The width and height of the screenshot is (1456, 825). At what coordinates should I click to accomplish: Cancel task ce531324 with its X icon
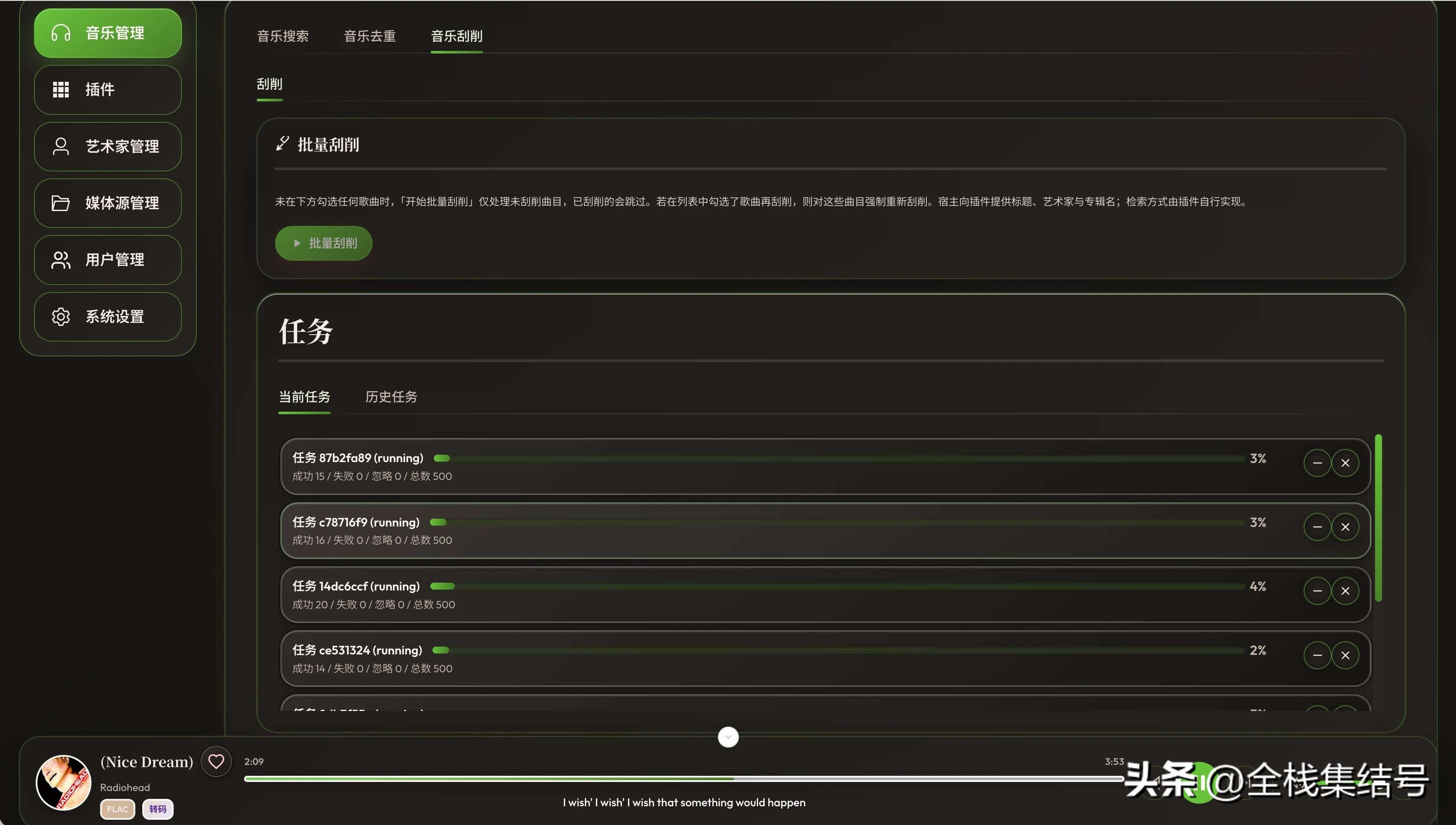click(x=1345, y=655)
